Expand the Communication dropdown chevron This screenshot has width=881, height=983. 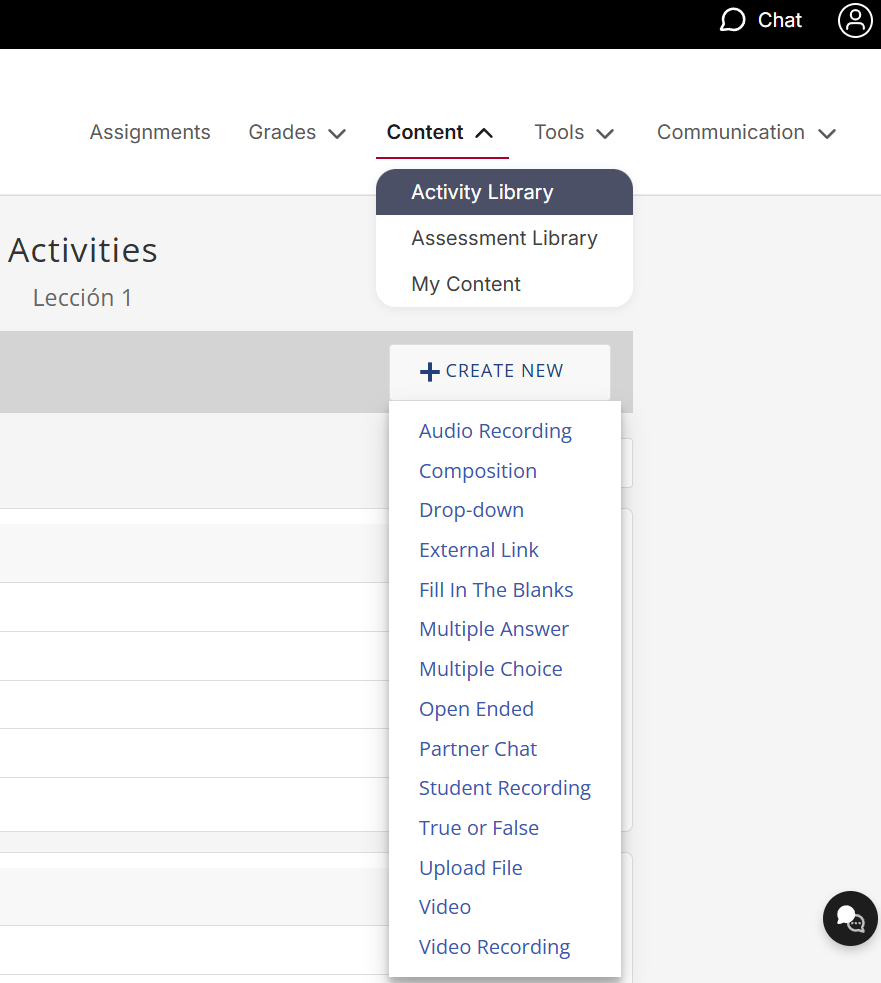(x=827, y=133)
